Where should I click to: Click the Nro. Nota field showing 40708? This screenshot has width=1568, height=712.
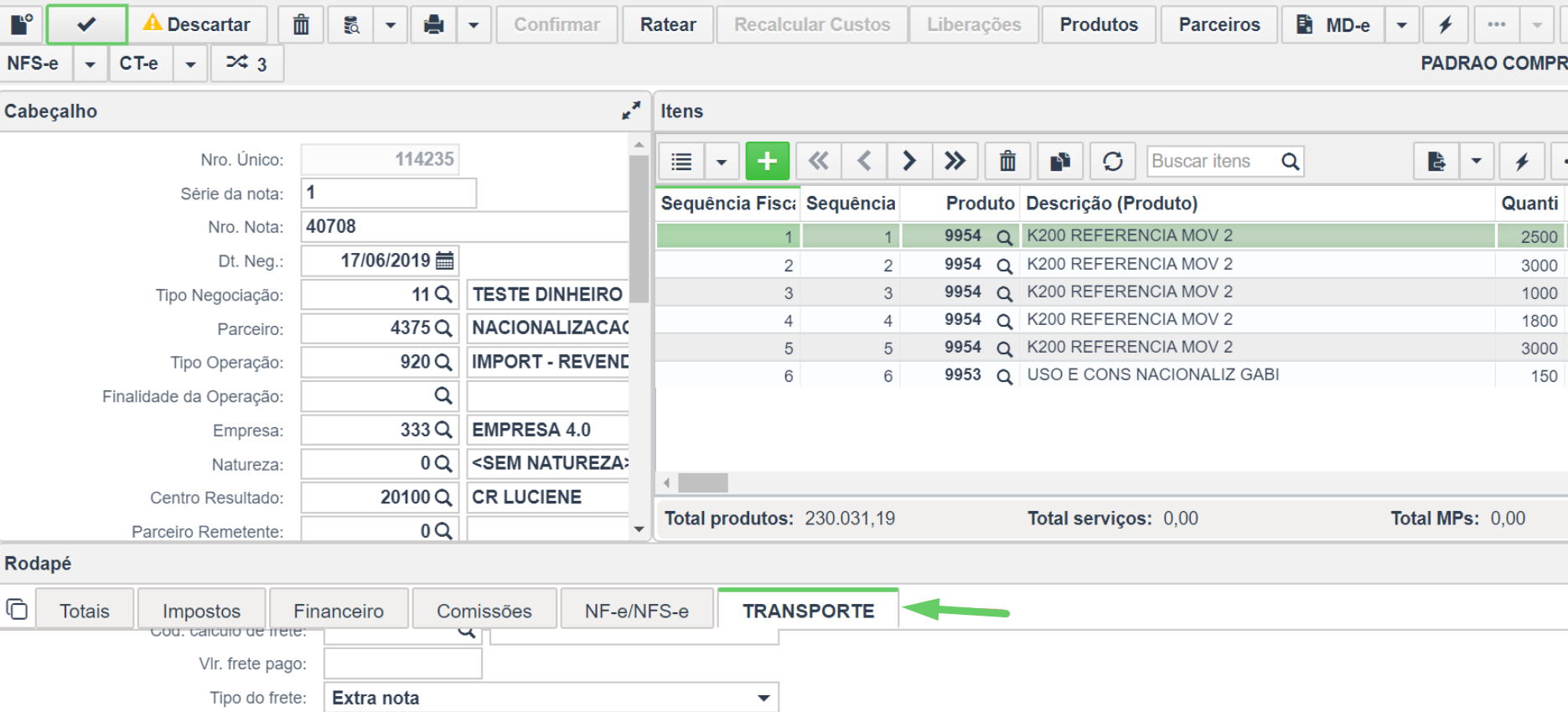[464, 227]
